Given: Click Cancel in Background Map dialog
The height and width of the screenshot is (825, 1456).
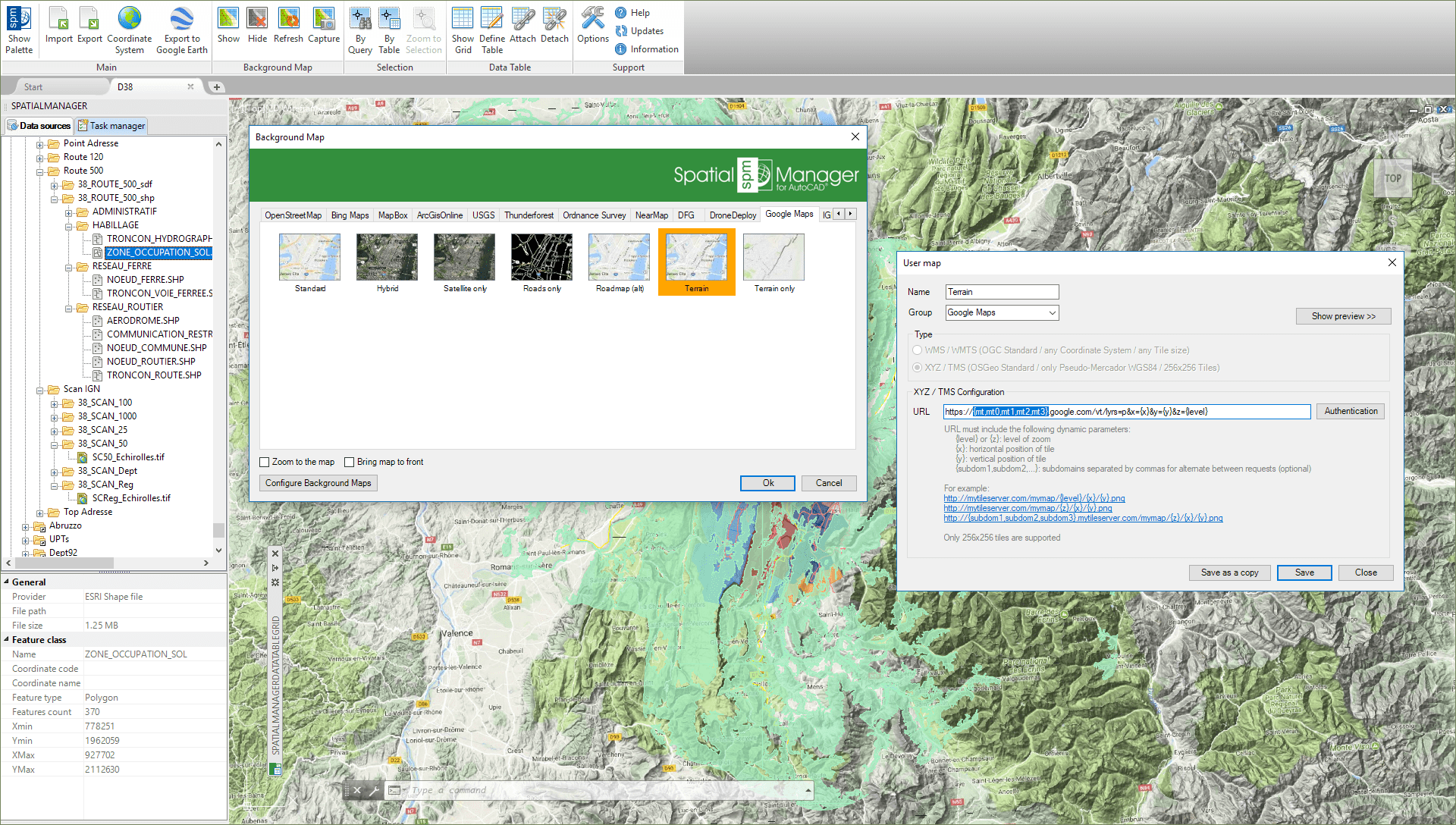Looking at the screenshot, I should pyautogui.click(x=829, y=483).
